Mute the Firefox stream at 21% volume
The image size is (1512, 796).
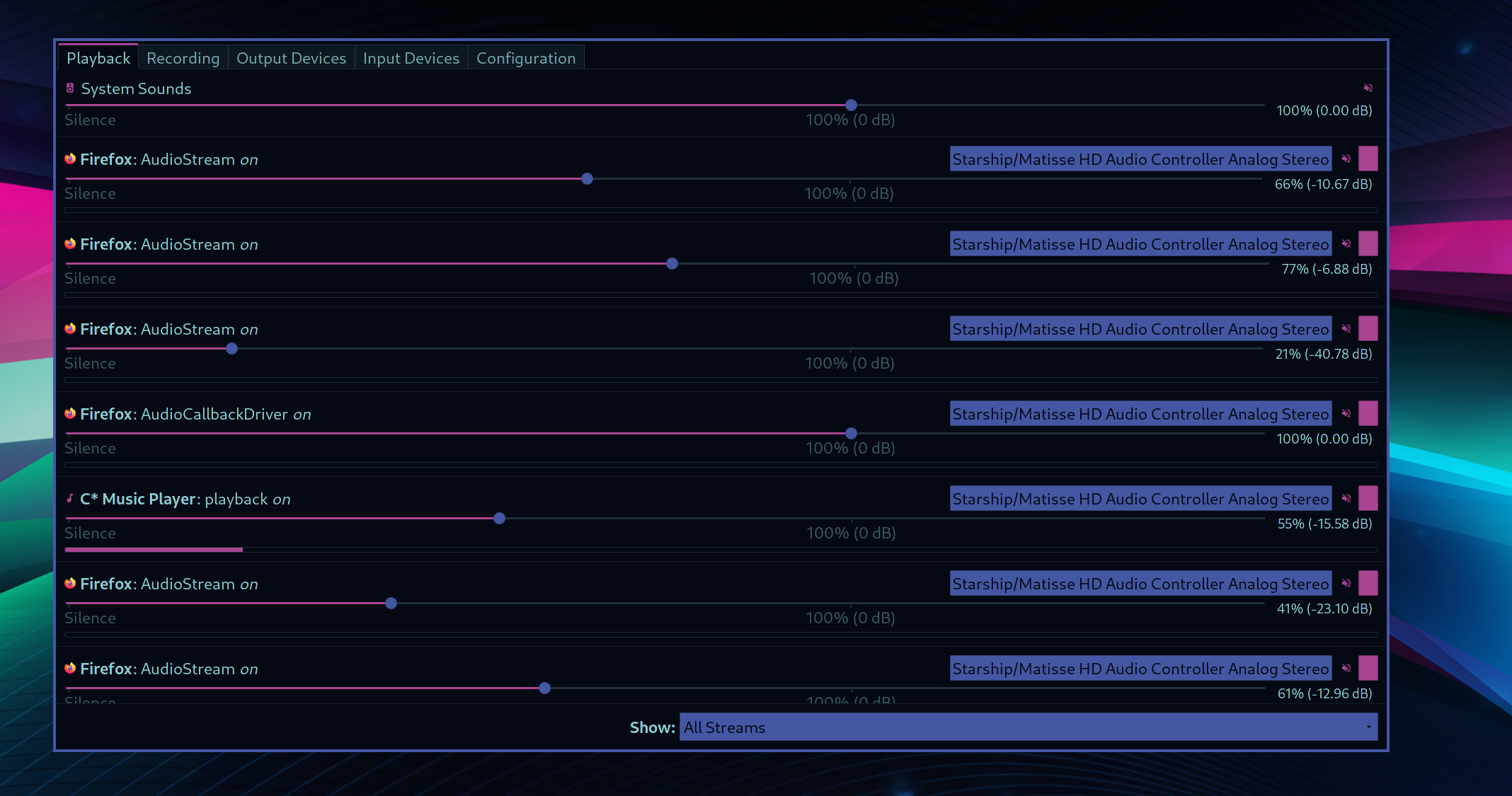pyautogui.click(x=1346, y=329)
